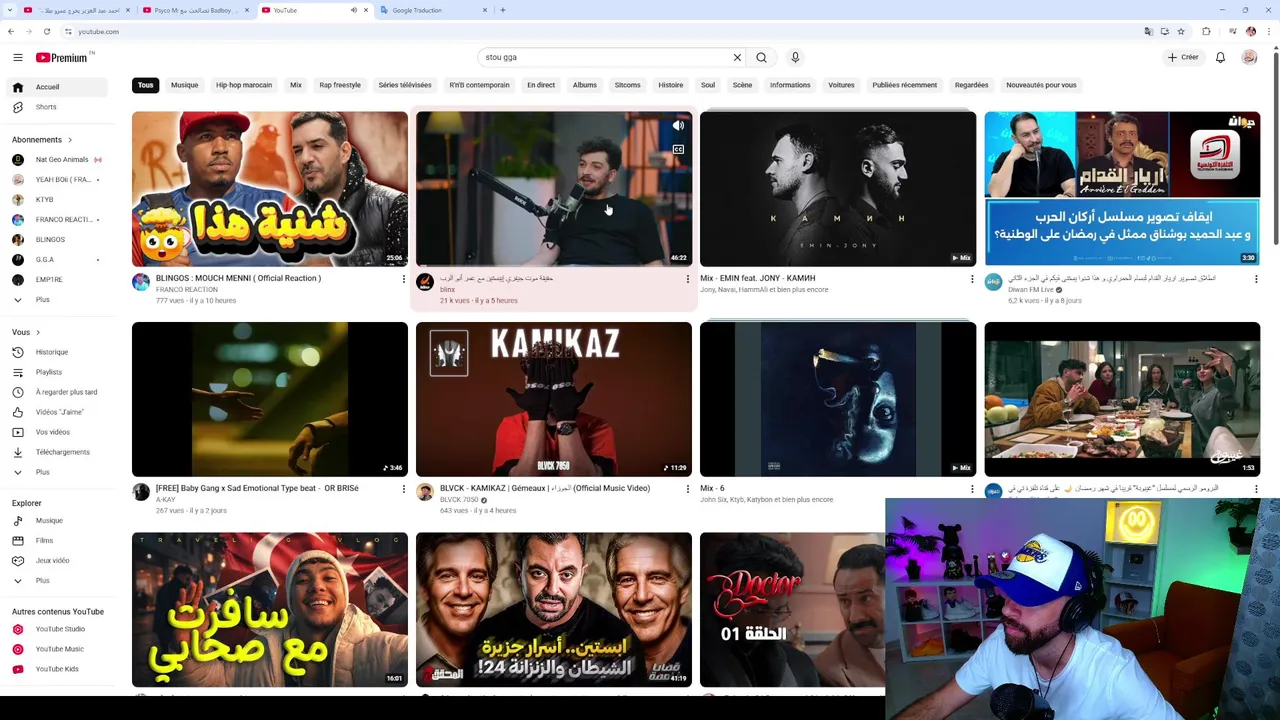Open YouTube Kids link
1280x720 pixels.
point(56,669)
